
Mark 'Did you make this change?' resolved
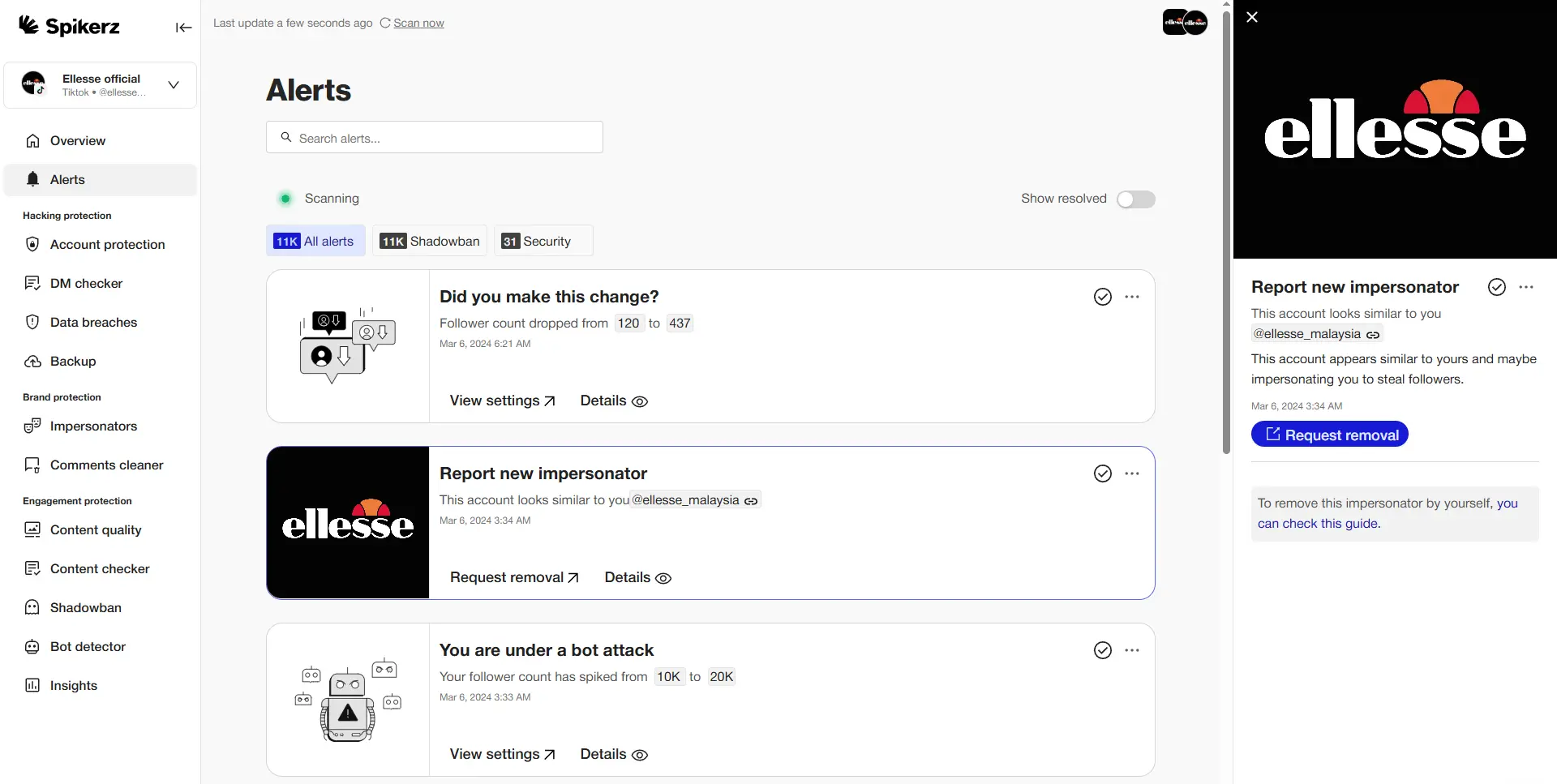1103,298
